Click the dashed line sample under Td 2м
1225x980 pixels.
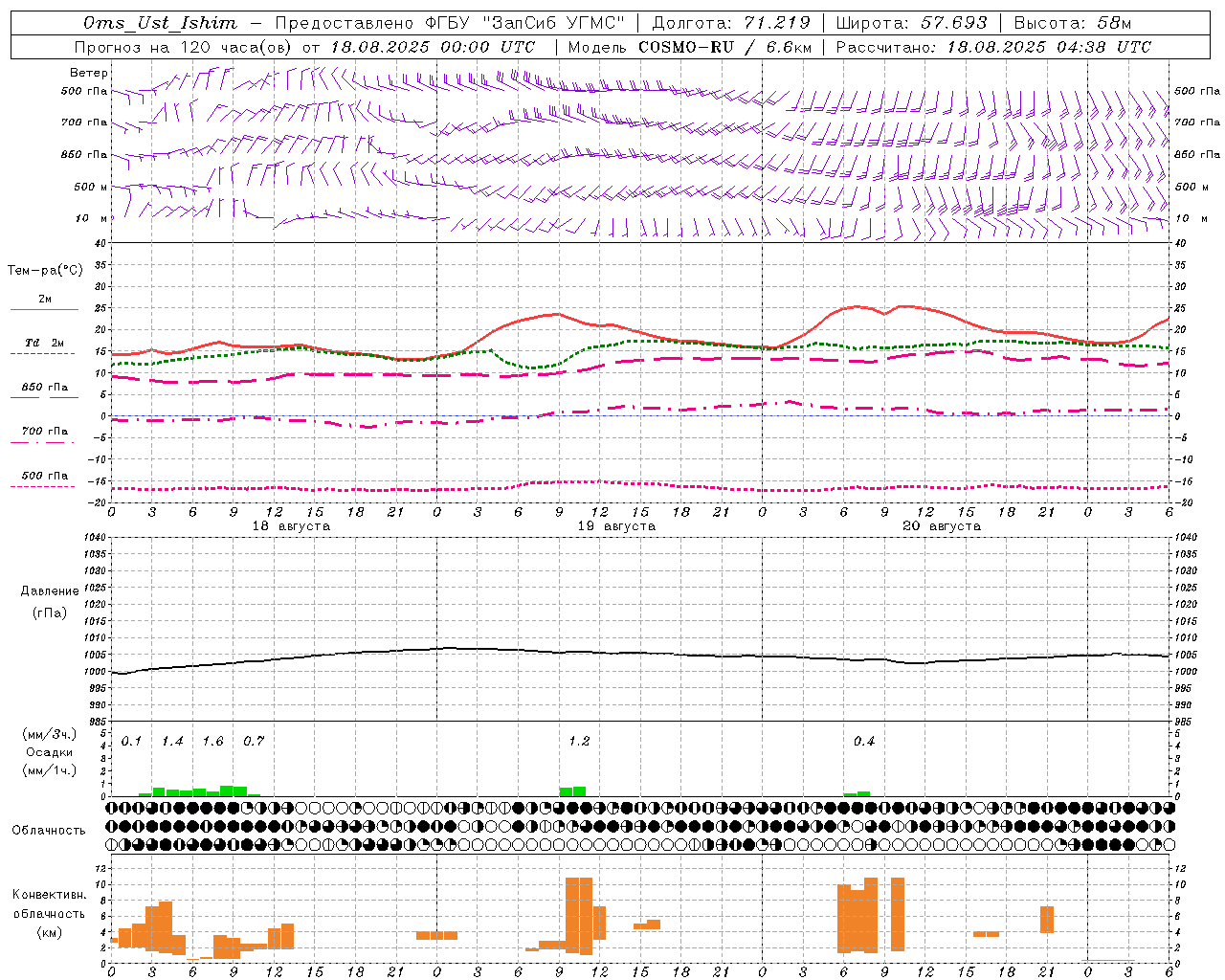tap(43, 354)
